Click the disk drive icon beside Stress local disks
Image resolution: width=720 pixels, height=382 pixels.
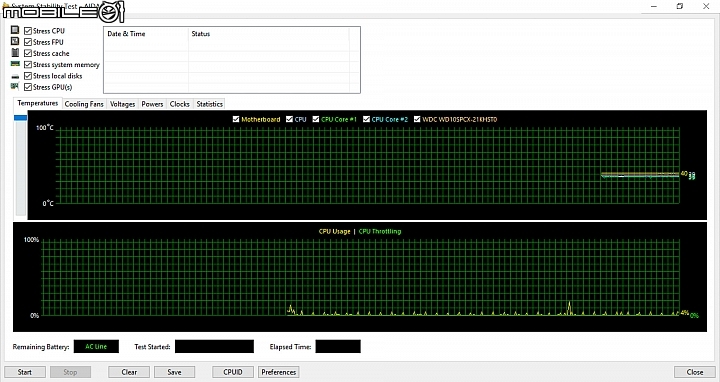coord(15,76)
